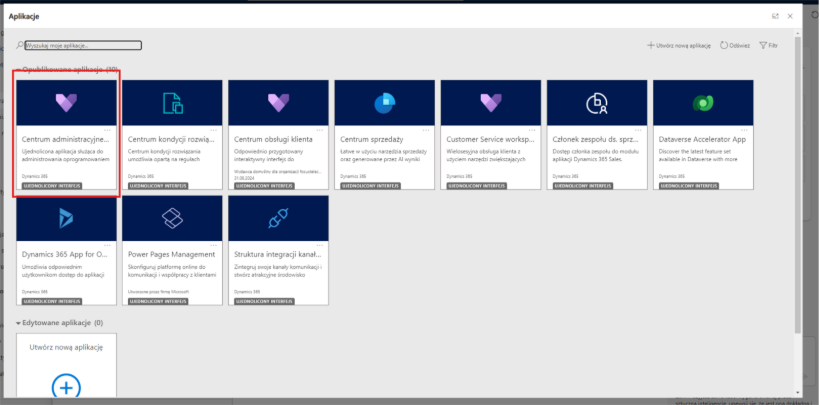Focus the Wyszukaj moje aplikacje search field
Image resolution: width=820 pixels, height=405 pixels.
click(83, 46)
